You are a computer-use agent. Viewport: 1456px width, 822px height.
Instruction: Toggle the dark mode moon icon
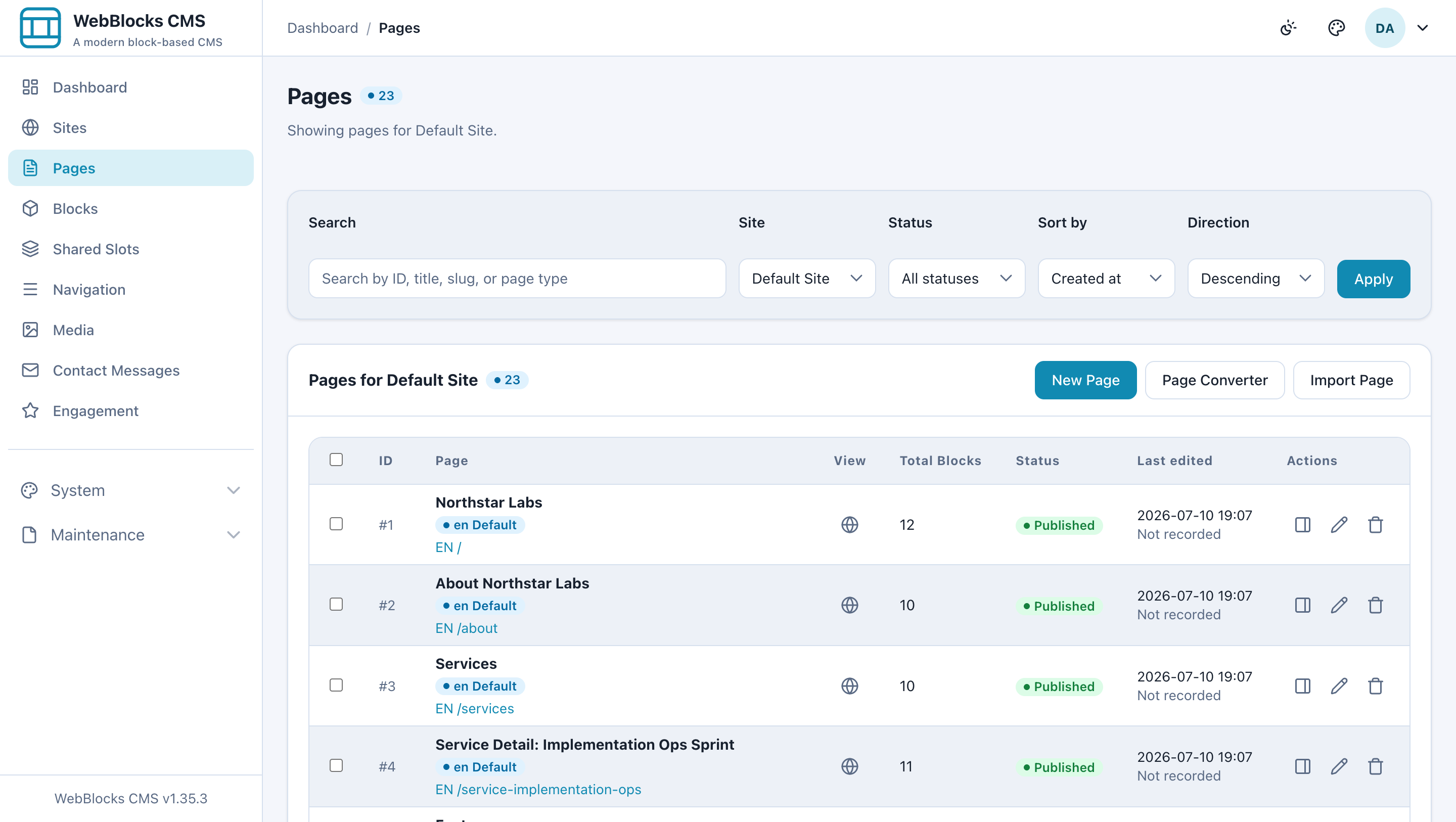click(1288, 28)
